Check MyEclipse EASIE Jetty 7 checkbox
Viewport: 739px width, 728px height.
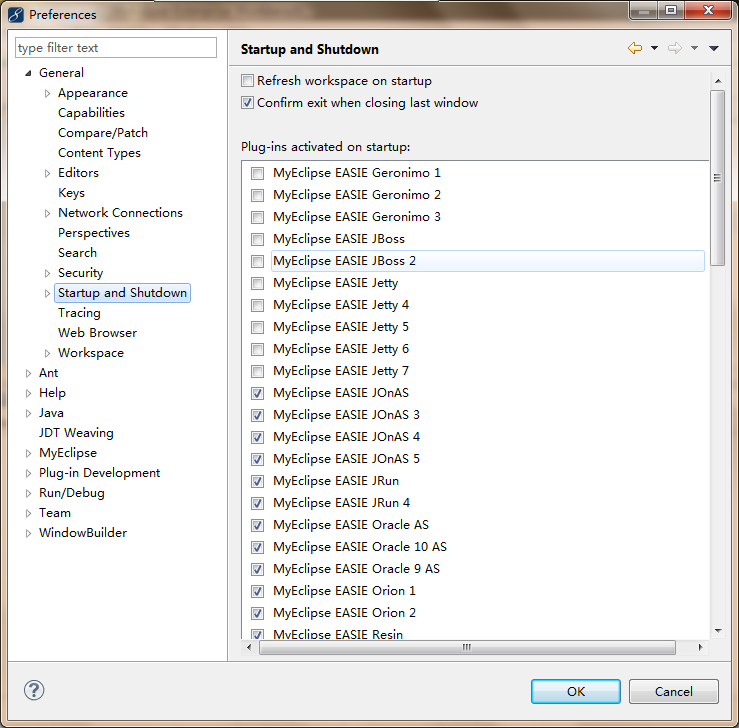tap(257, 371)
